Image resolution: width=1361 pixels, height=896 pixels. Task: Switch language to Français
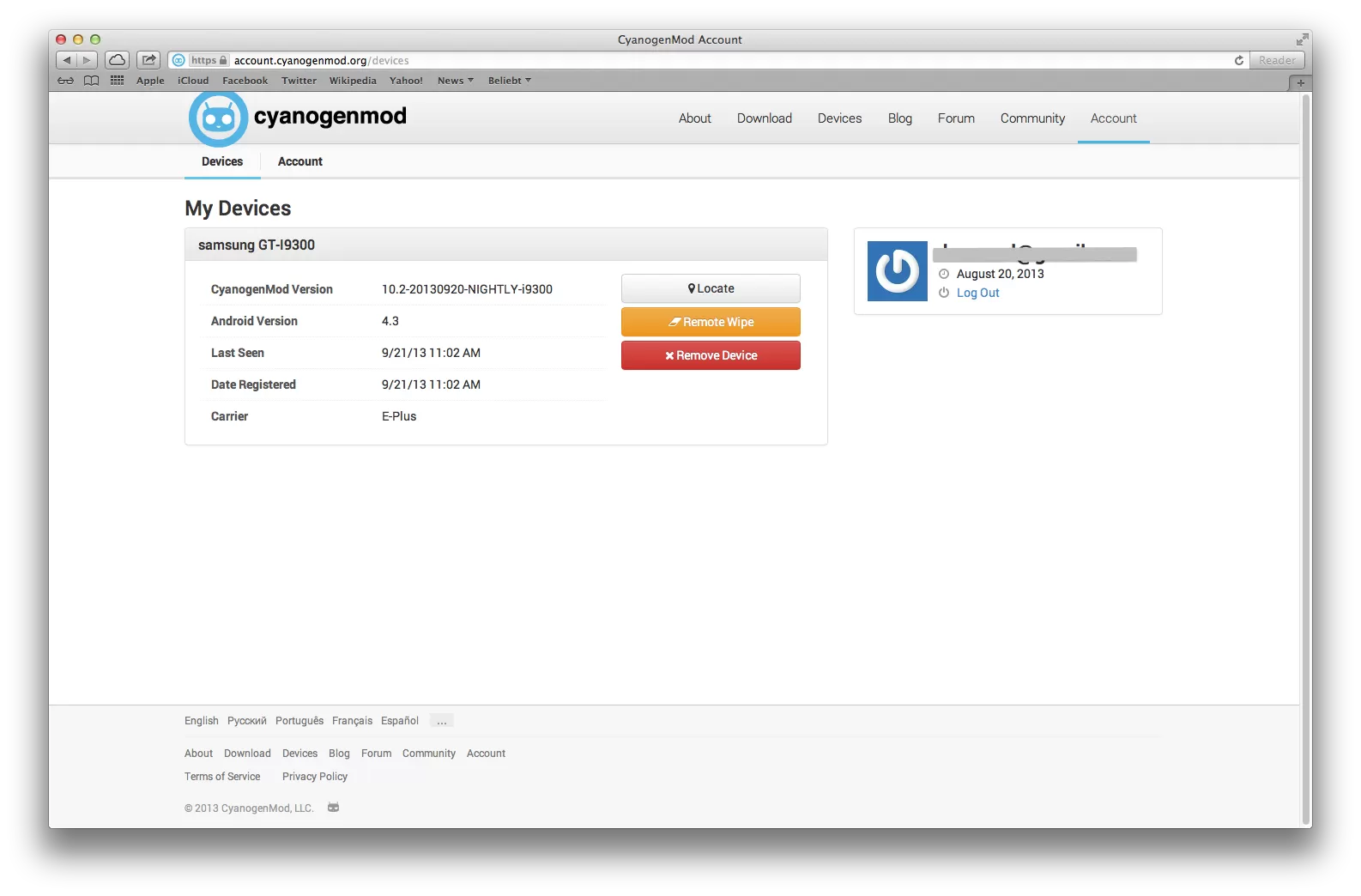pos(353,721)
